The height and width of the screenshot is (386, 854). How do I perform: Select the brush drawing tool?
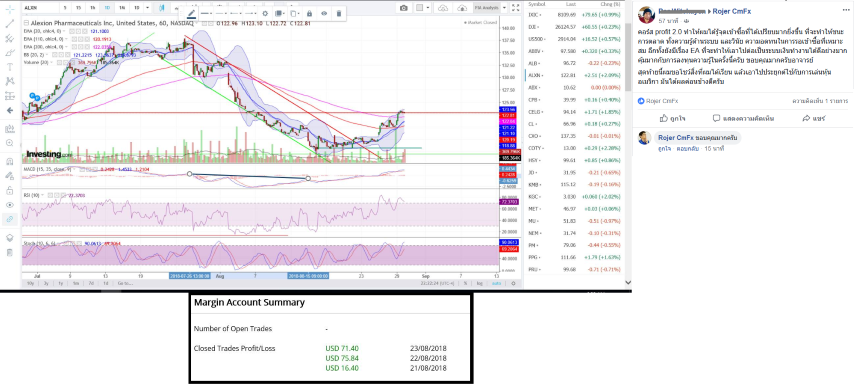tap(9, 53)
